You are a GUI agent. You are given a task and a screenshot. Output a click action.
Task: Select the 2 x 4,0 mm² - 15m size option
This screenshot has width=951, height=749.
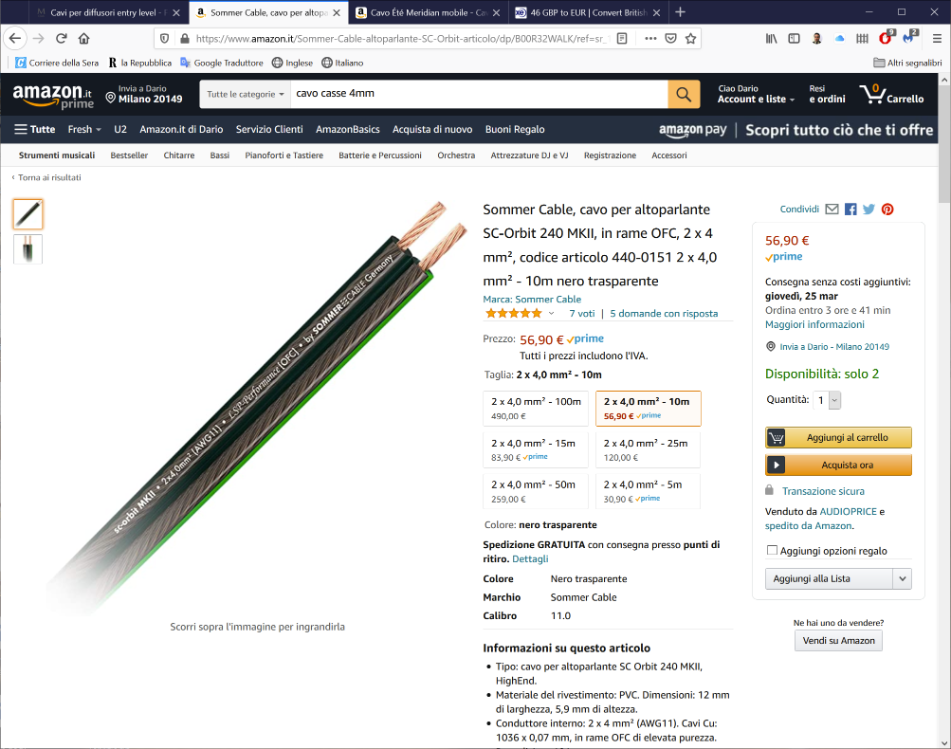[536, 449]
